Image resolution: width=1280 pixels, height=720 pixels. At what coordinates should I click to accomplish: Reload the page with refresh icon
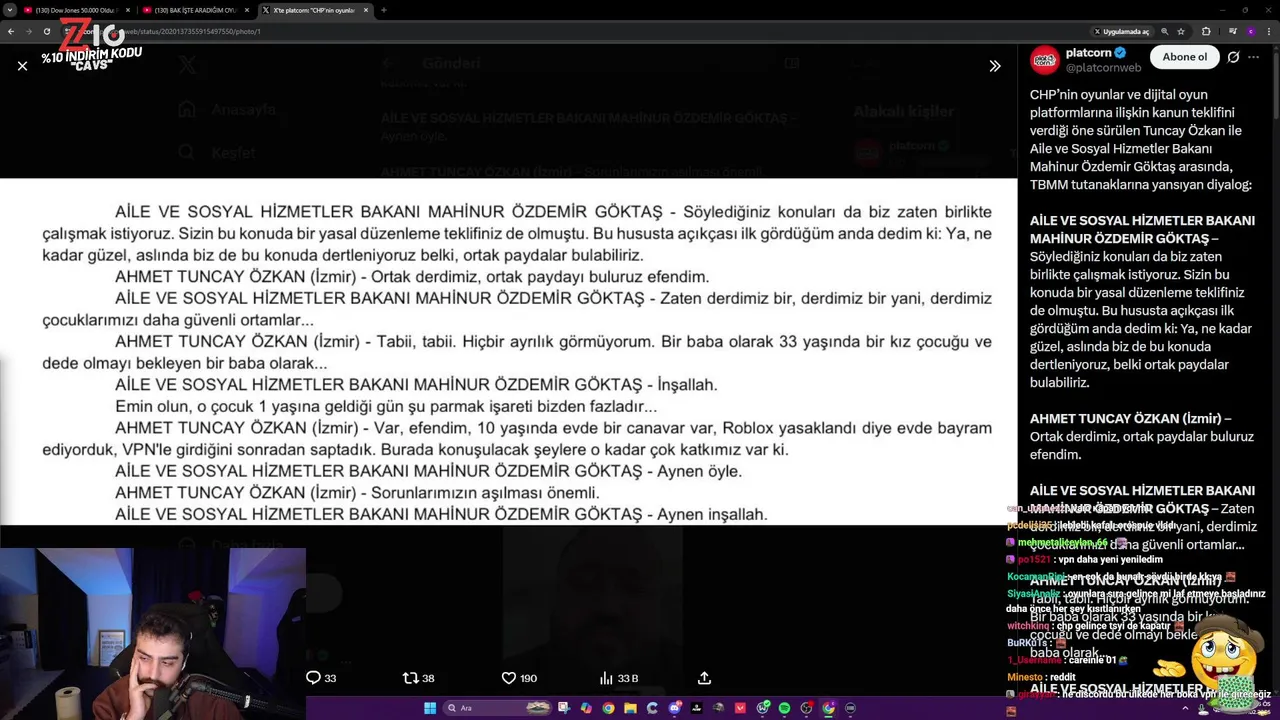click(x=46, y=31)
